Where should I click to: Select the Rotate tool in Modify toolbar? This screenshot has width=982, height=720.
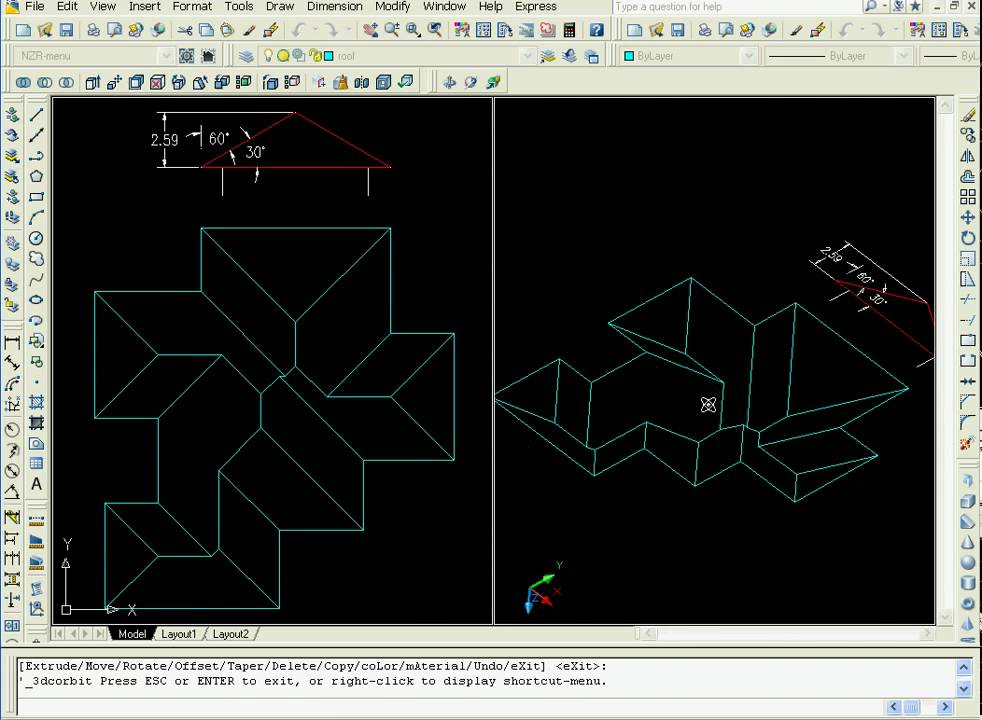click(968, 238)
